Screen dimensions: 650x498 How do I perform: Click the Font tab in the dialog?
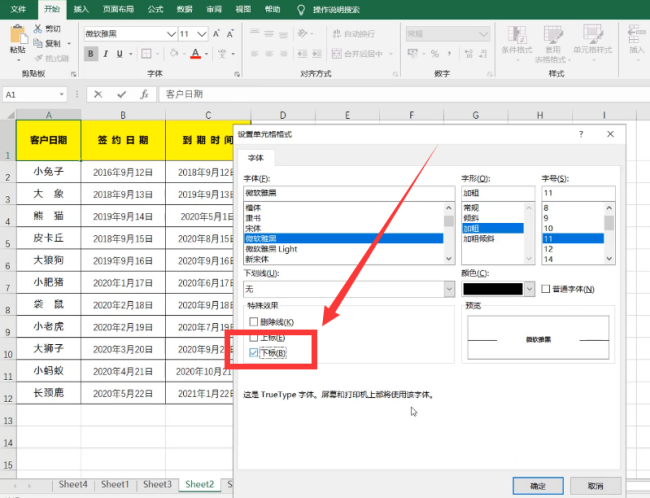click(x=256, y=158)
